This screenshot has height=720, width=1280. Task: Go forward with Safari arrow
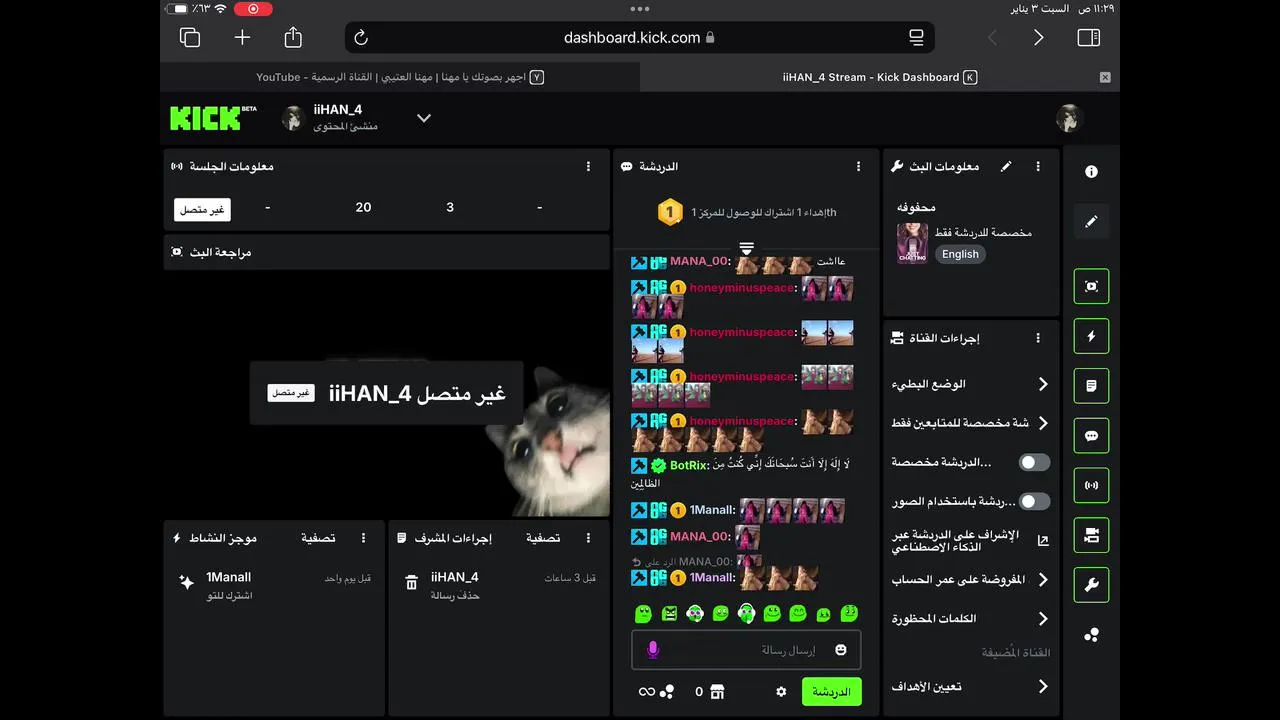[x=1038, y=37]
